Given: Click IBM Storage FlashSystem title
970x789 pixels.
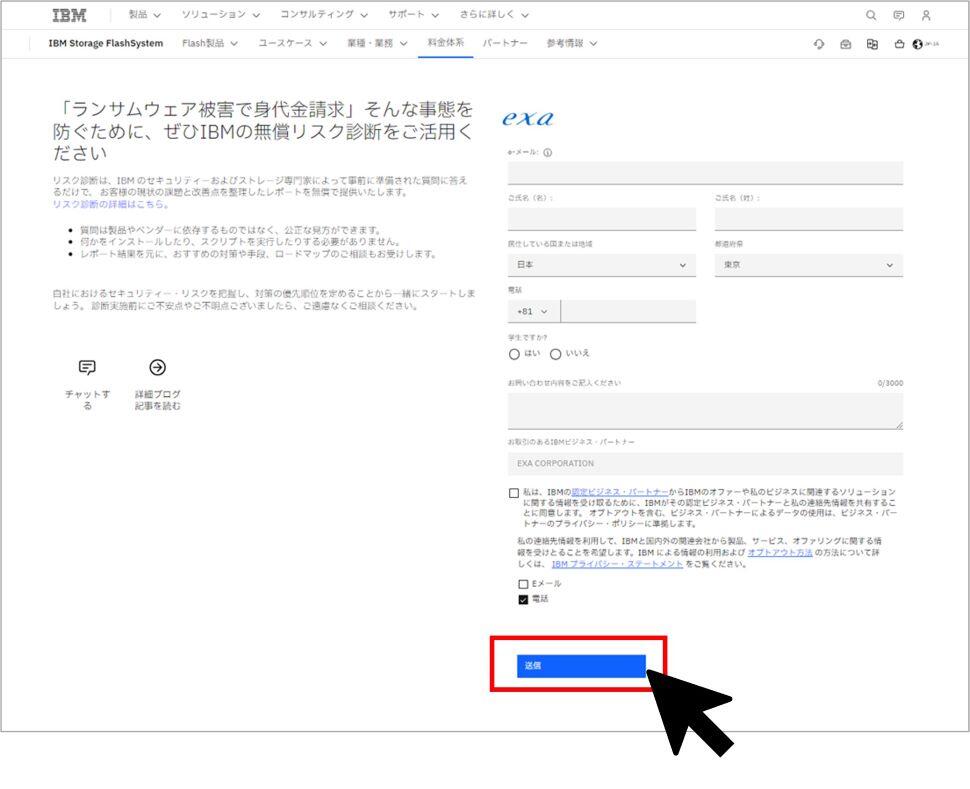Looking at the screenshot, I should pos(106,43).
